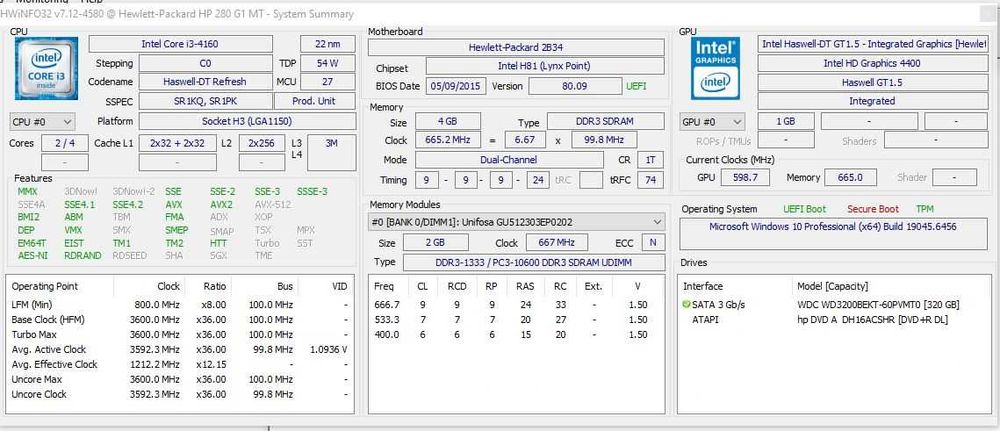Screen dimensions: 1000x431
Task: Click the AVX2 feature flag
Action: (x=221, y=205)
